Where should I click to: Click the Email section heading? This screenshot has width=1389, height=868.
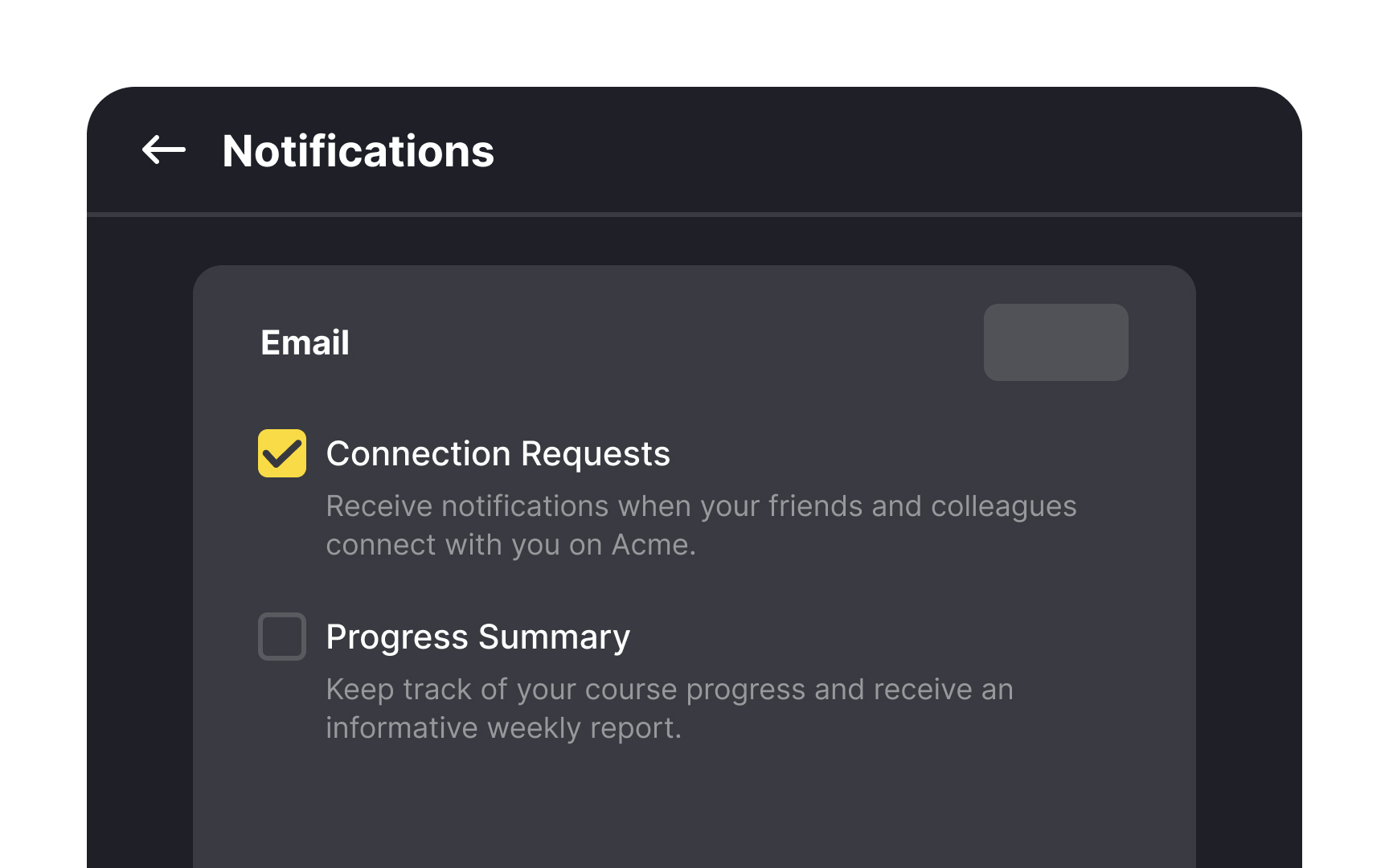coord(304,342)
